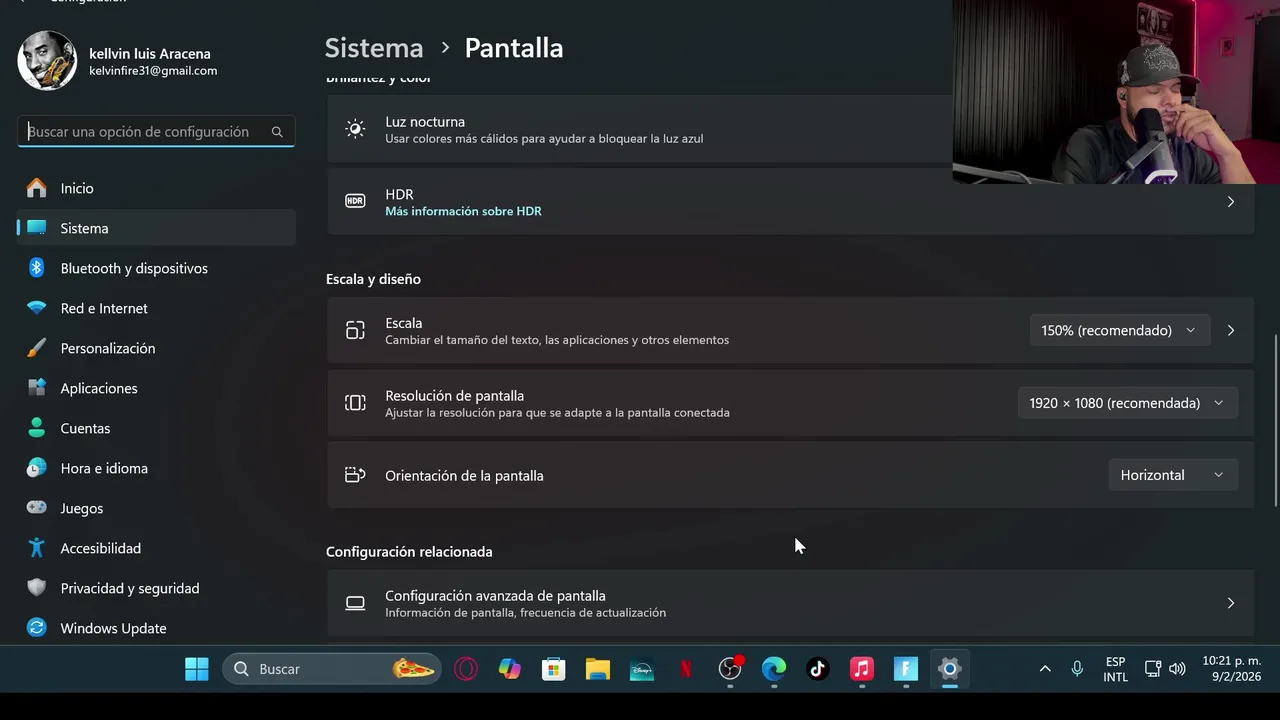Open Configuración avanzada de pantalla
The width and height of the screenshot is (1280, 720).
click(x=790, y=603)
